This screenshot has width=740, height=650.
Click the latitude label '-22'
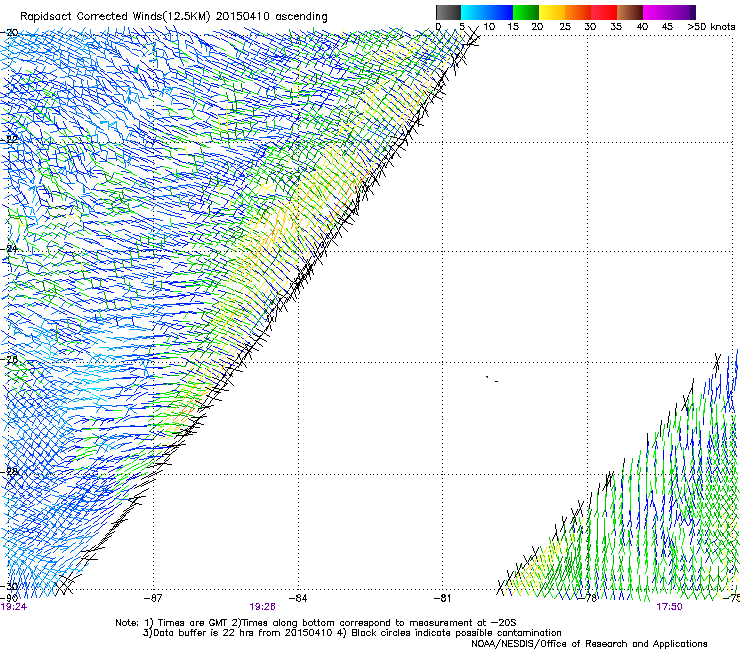[10, 139]
